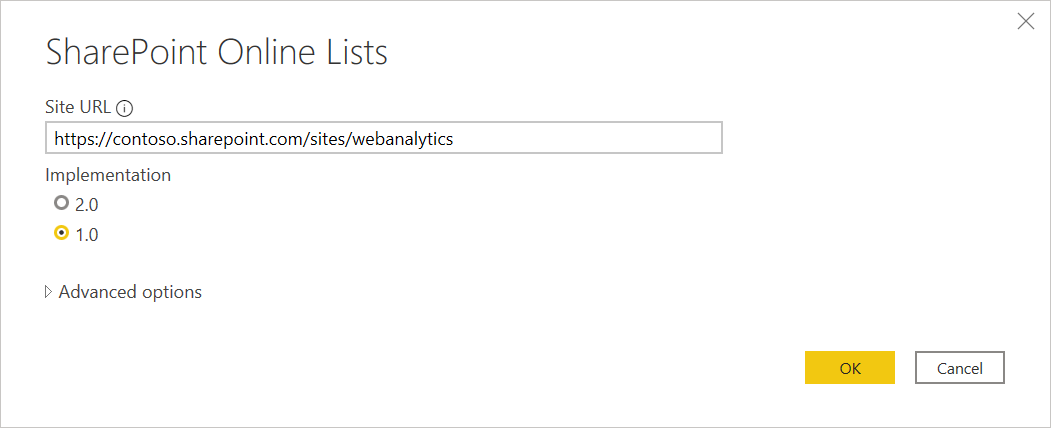The height and width of the screenshot is (428, 1051).
Task: Select the 2.0 implementation radio button
Action: coord(62,202)
